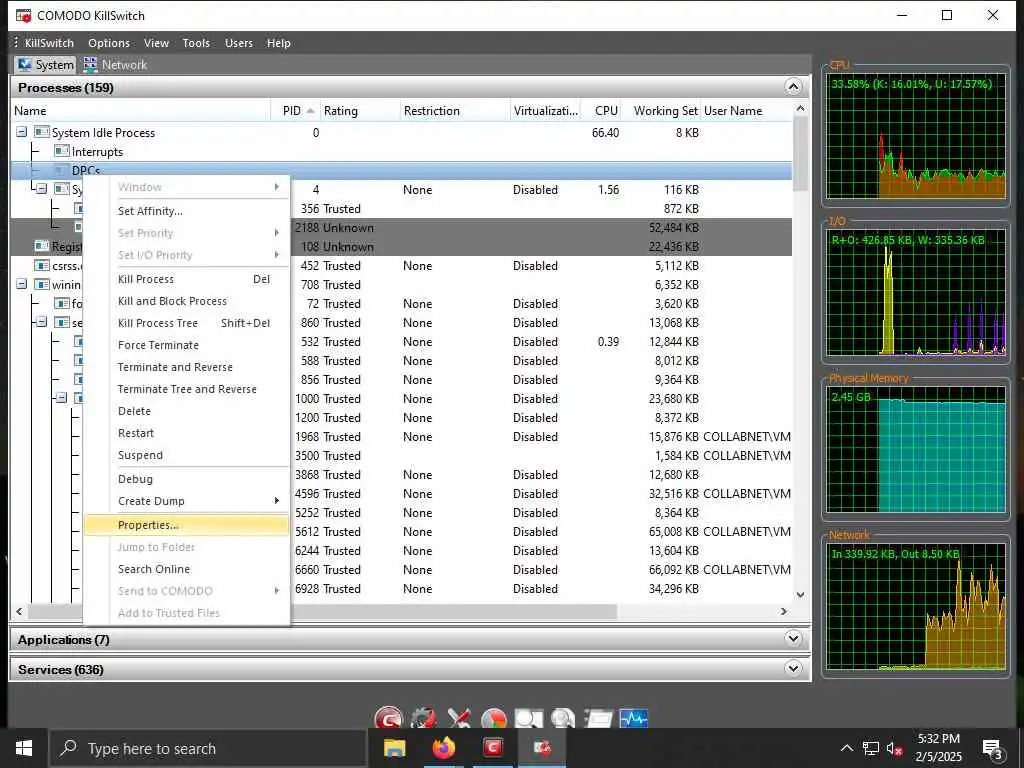1024x768 pixels.
Task: Click the white list window dock icon
Action: pyautogui.click(x=598, y=718)
